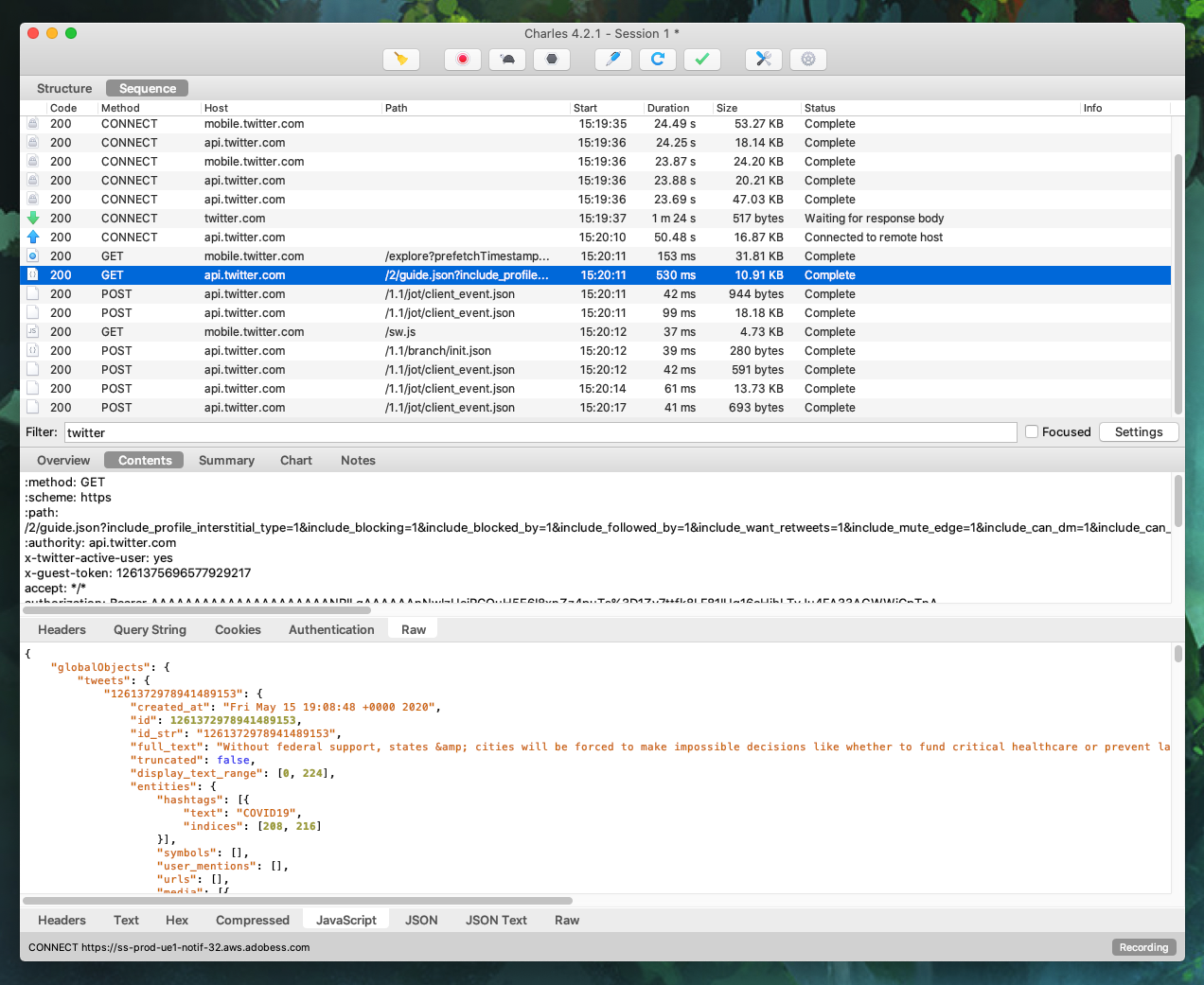The height and width of the screenshot is (985, 1204).
Task: Open the gear Settings toolbar icon
Action: coord(808,59)
